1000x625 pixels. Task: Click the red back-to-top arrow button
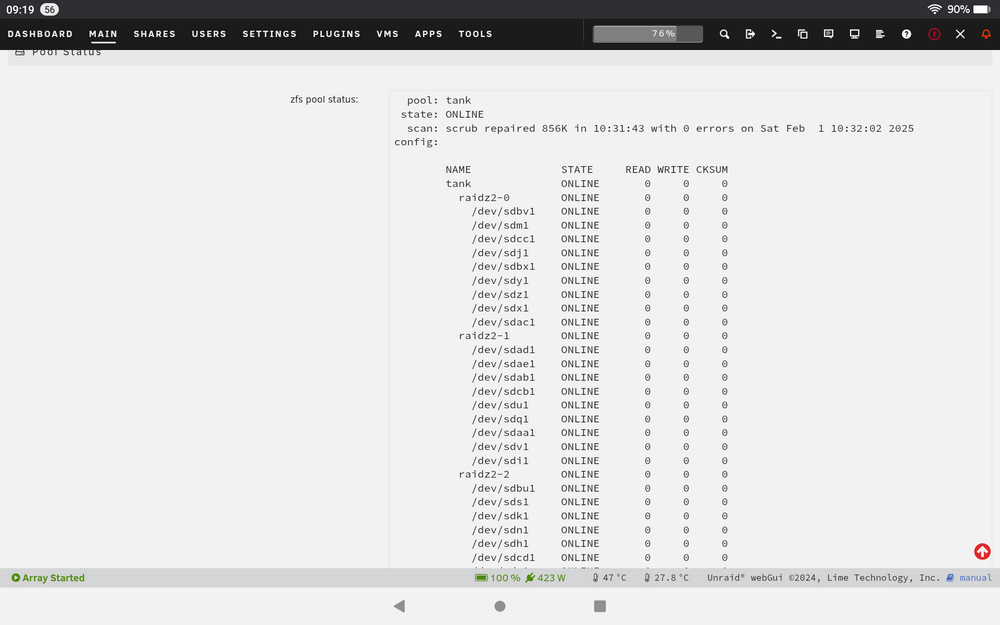point(982,552)
